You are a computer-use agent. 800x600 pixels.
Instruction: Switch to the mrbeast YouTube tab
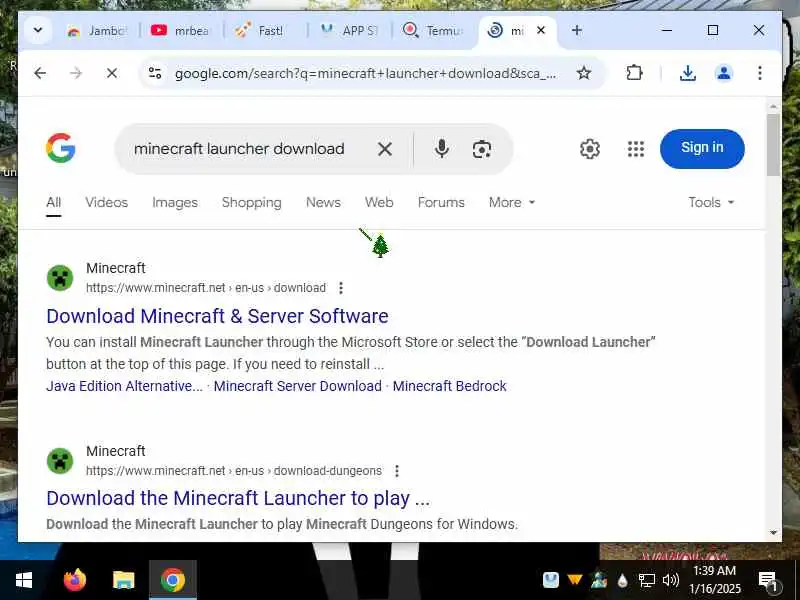(x=180, y=31)
